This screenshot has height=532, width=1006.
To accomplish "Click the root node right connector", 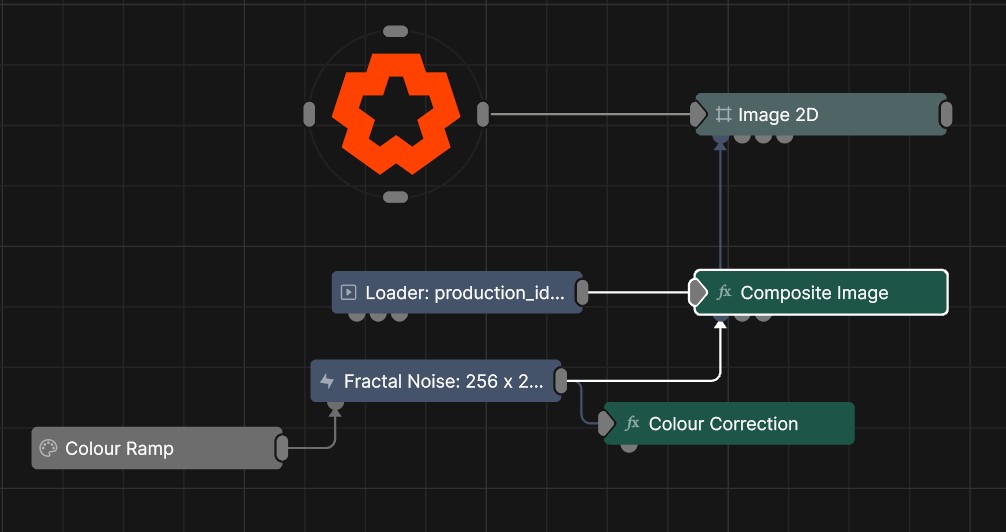I will (x=483, y=114).
